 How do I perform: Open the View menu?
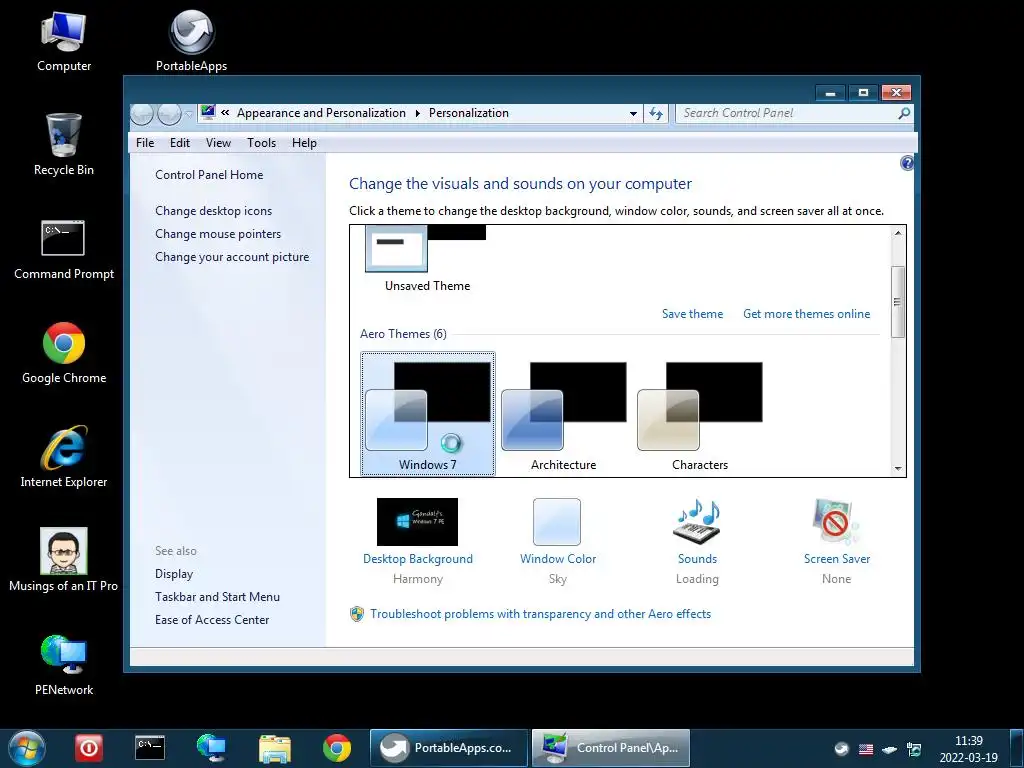[x=218, y=143]
